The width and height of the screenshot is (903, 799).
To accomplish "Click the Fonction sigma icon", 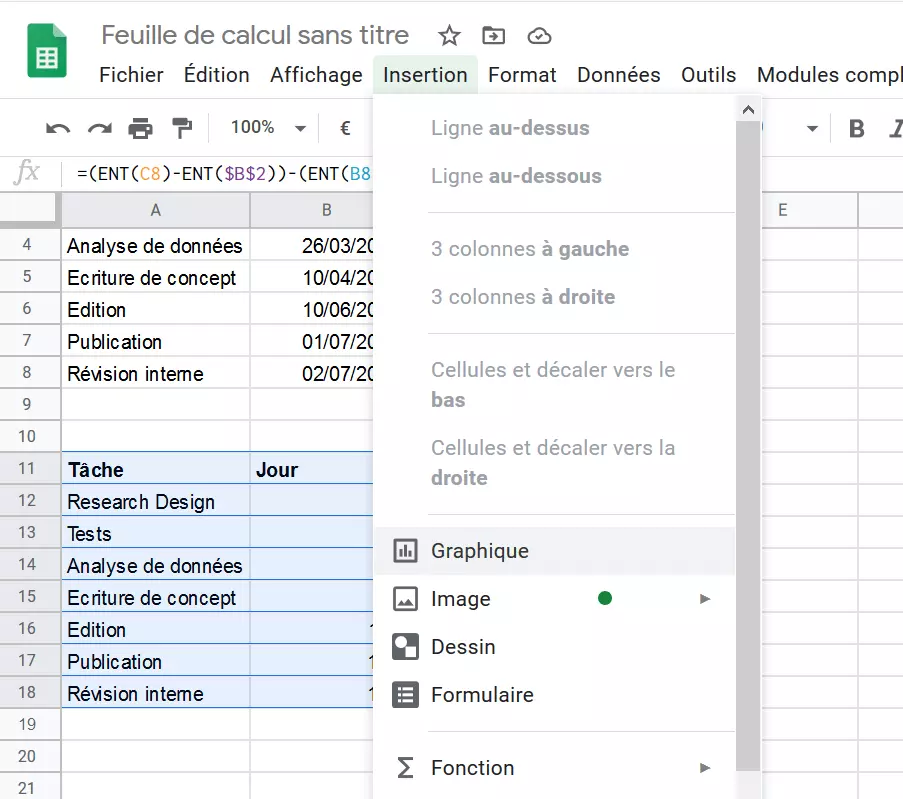I will pyautogui.click(x=405, y=768).
